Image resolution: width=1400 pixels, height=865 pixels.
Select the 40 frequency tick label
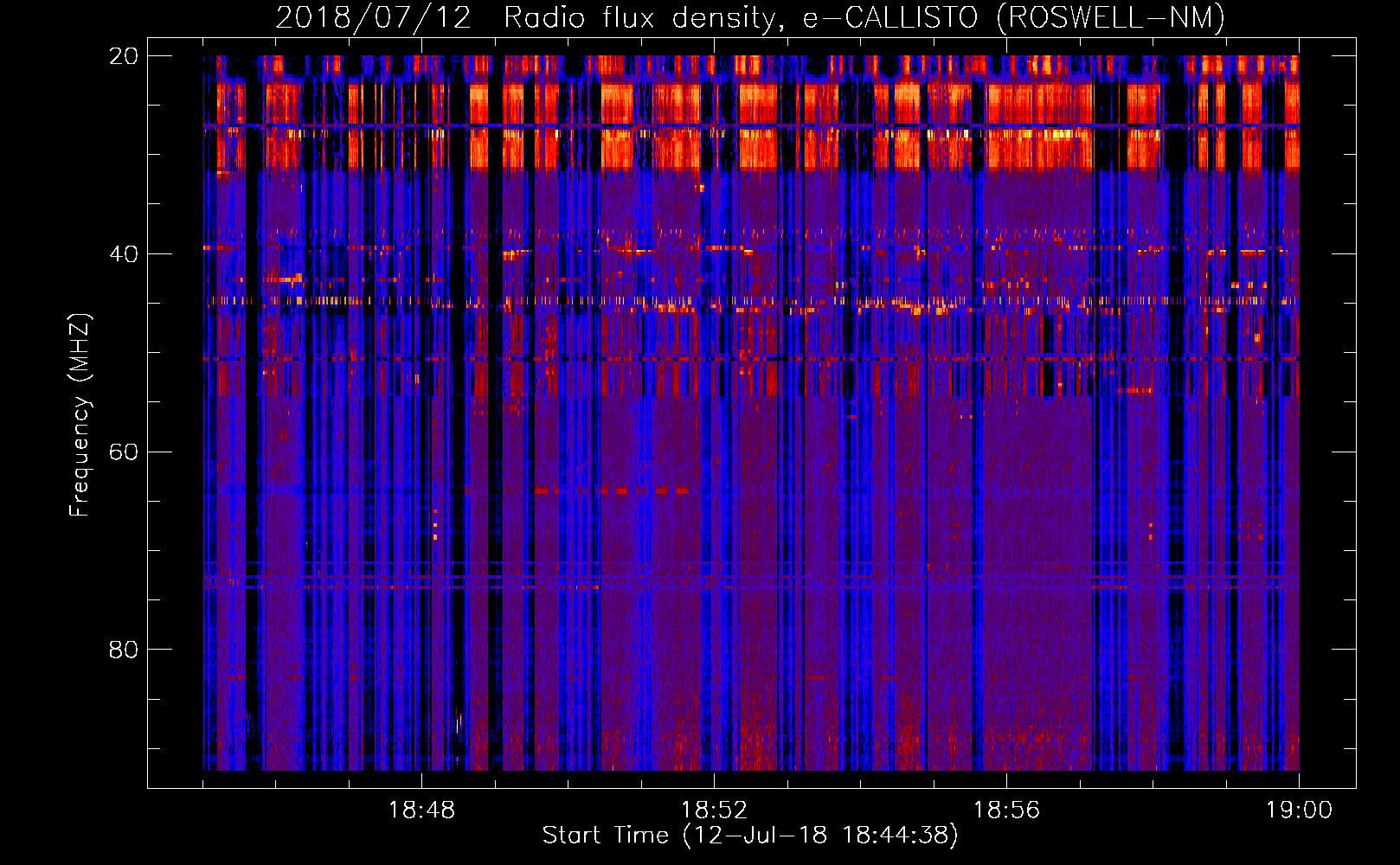click(x=123, y=254)
